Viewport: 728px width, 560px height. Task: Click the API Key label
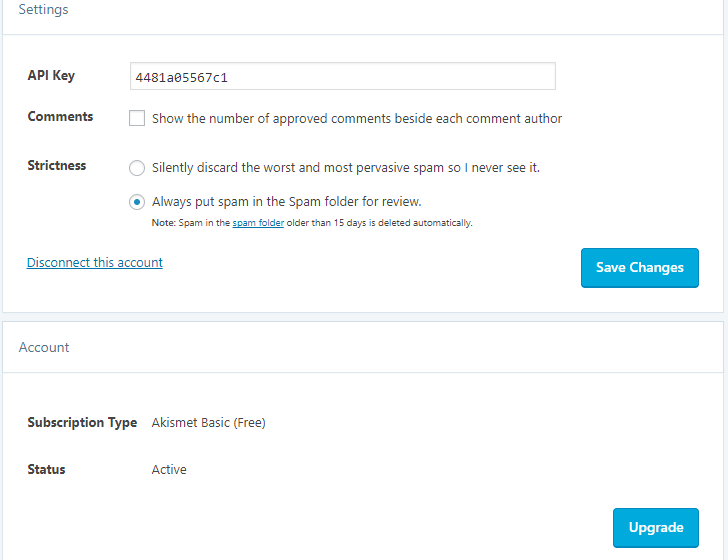tap(51, 75)
